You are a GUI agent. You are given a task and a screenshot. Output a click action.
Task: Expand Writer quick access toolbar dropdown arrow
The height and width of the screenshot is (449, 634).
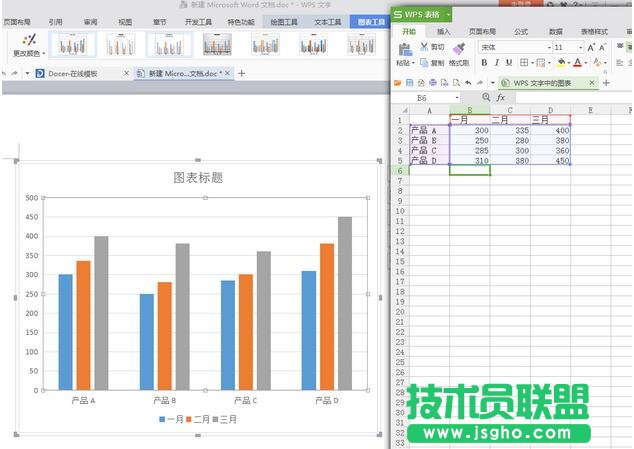pos(27,74)
